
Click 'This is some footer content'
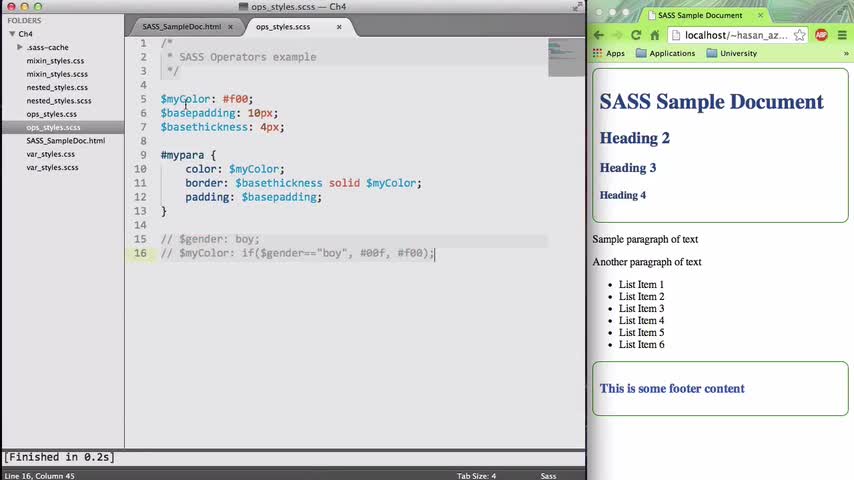[672, 388]
